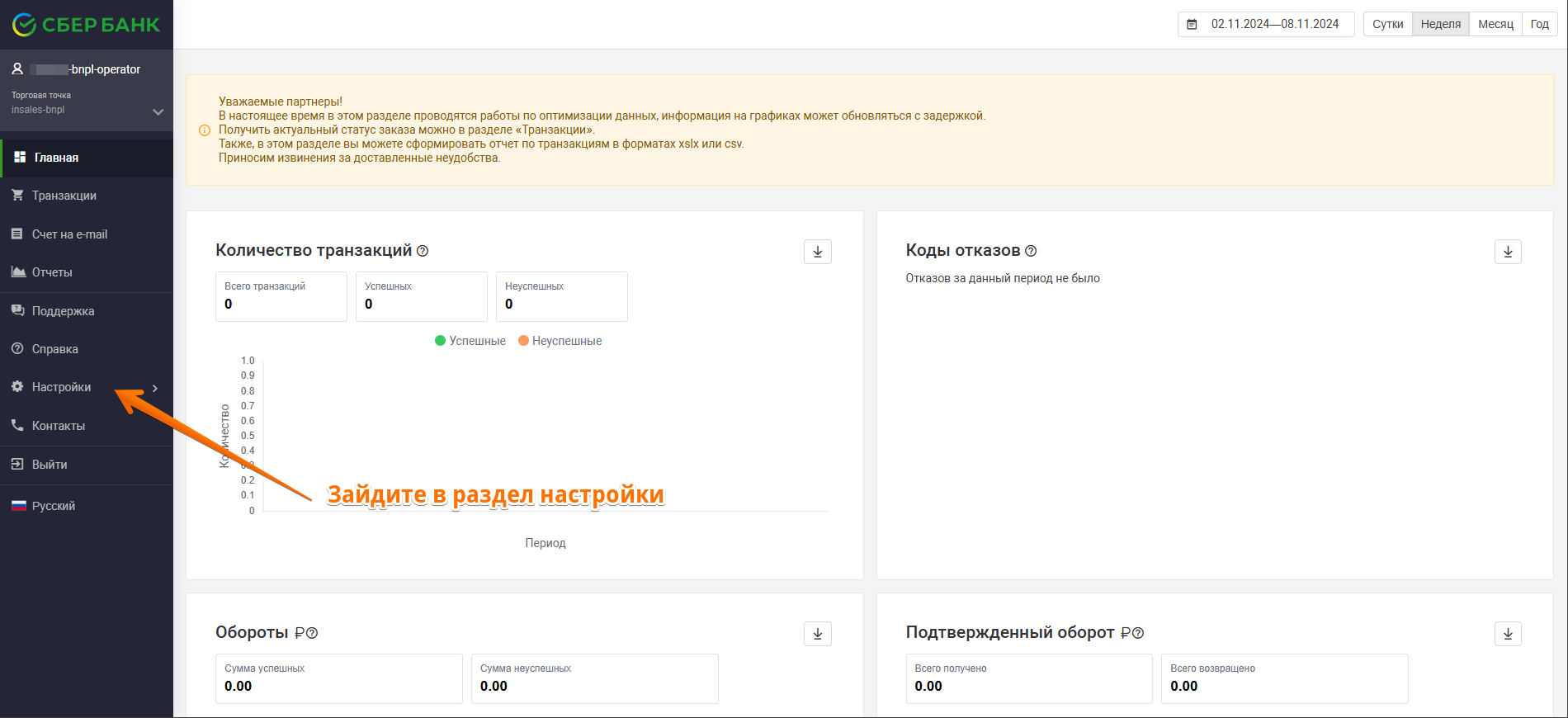The width and height of the screenshot is (1568, 718).
Task: Open the date range field 02.11.2024—08.11.2024
Action: tap(1274, 24)
